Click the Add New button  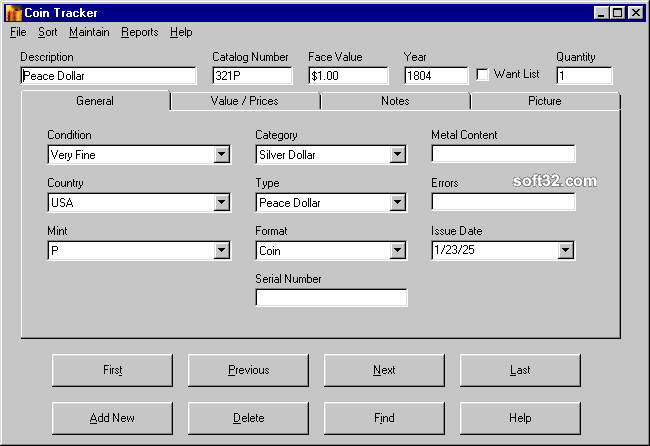(x=112, y=418)
